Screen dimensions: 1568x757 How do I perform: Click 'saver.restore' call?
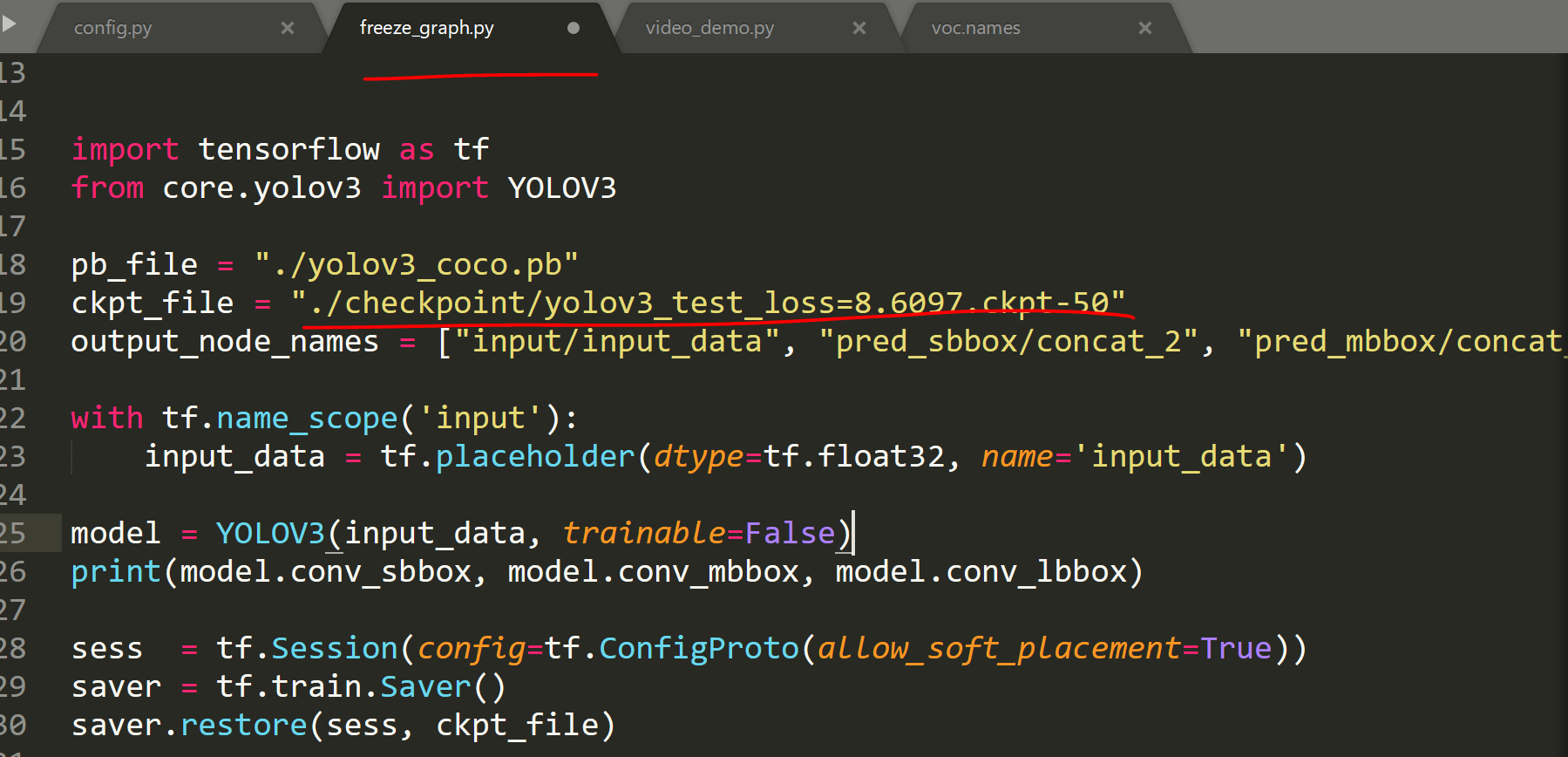tap(189, 725)
